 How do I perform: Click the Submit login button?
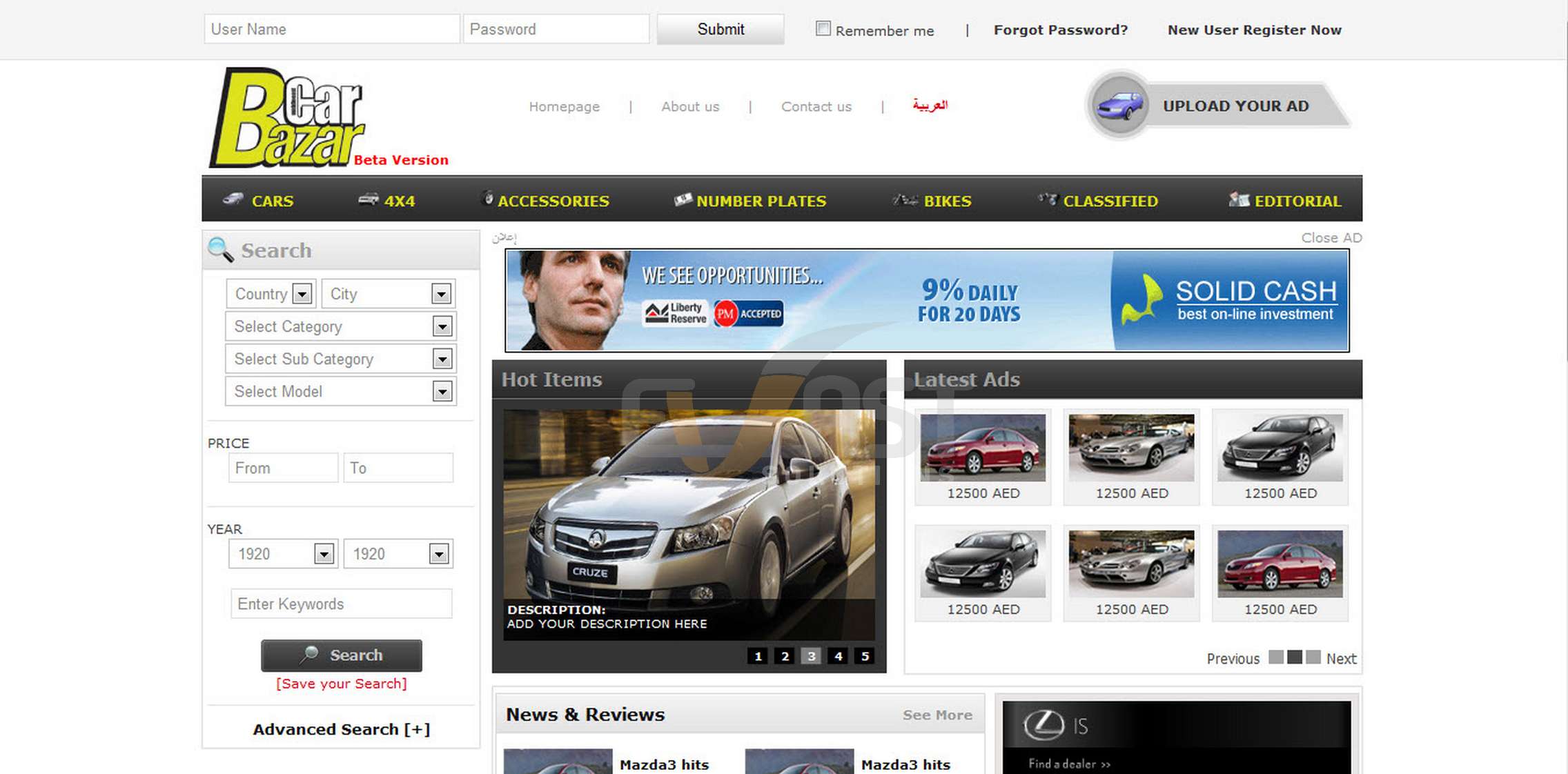721,29
